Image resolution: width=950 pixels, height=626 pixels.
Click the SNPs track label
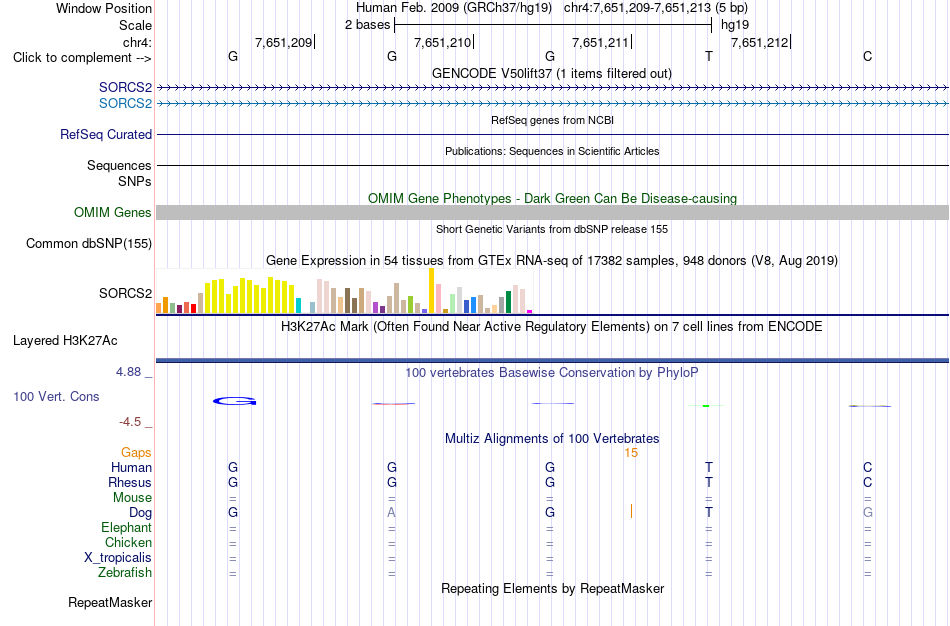[135, 181]
